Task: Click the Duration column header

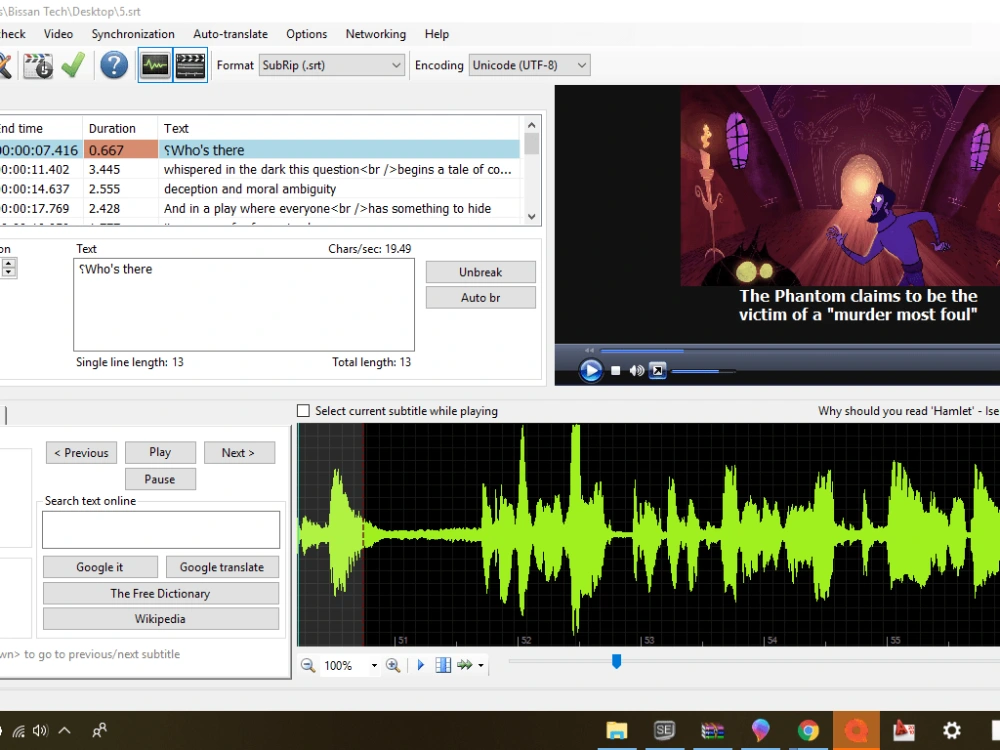Action: pos(120,128)
